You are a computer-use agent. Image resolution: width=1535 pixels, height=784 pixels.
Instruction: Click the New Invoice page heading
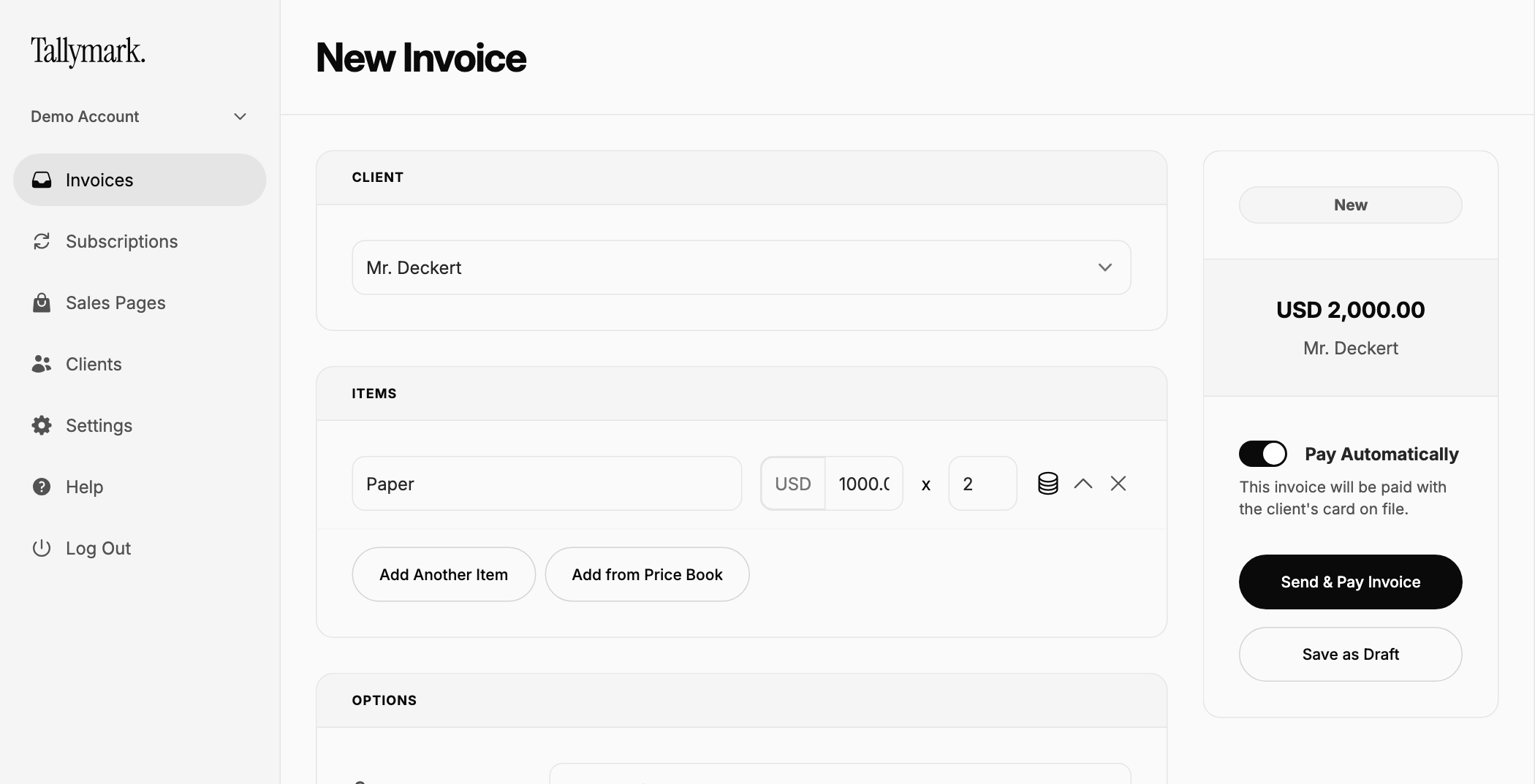[421, 58]
